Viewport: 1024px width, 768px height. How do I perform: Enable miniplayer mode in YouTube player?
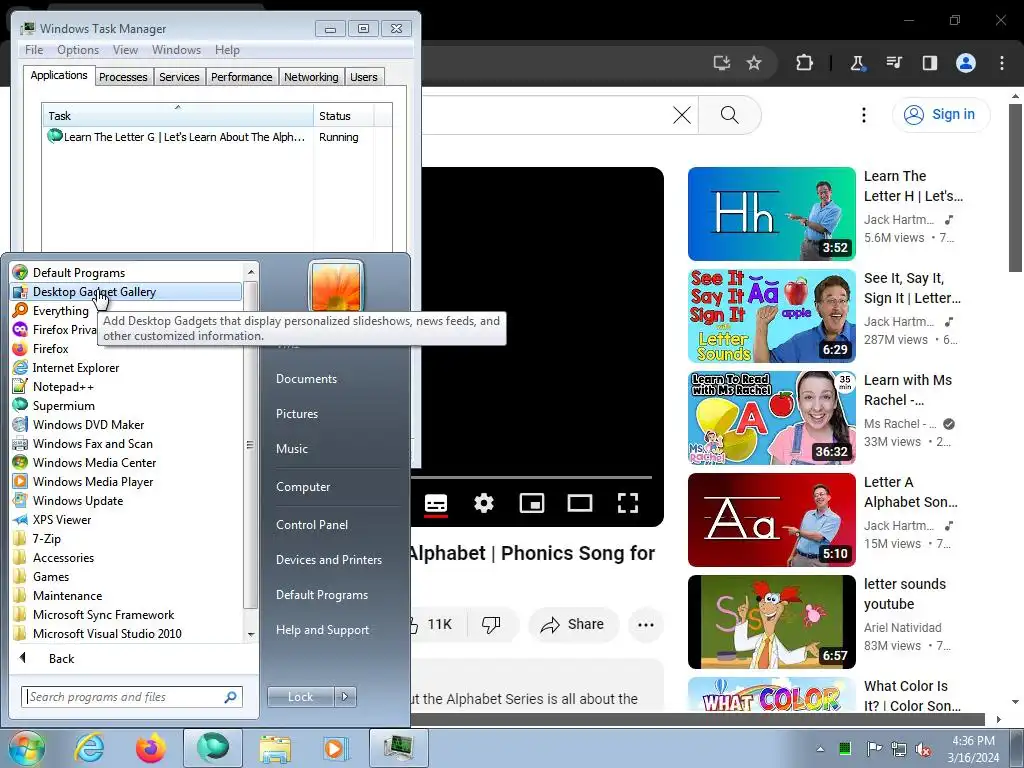pyautogui.click(x=532, y=504)
